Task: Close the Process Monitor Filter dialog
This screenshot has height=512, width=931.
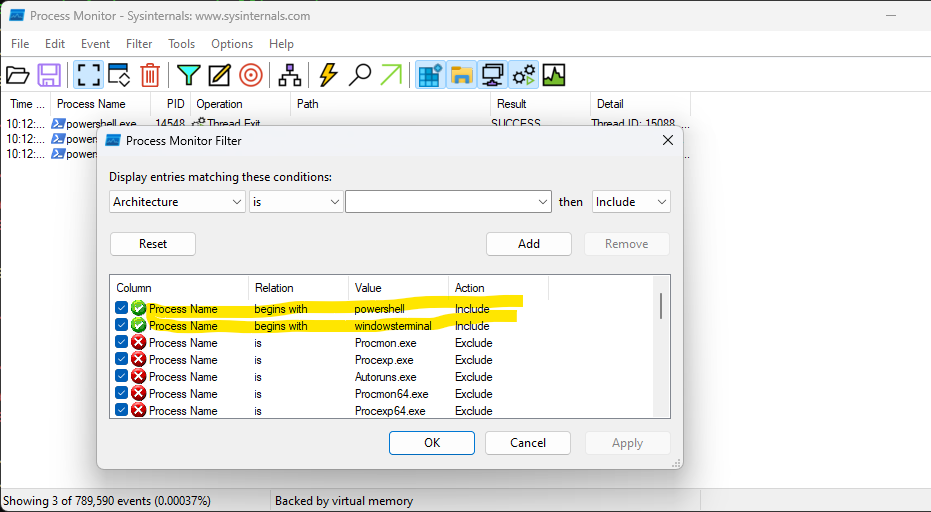Action: [x=667, y=140]
